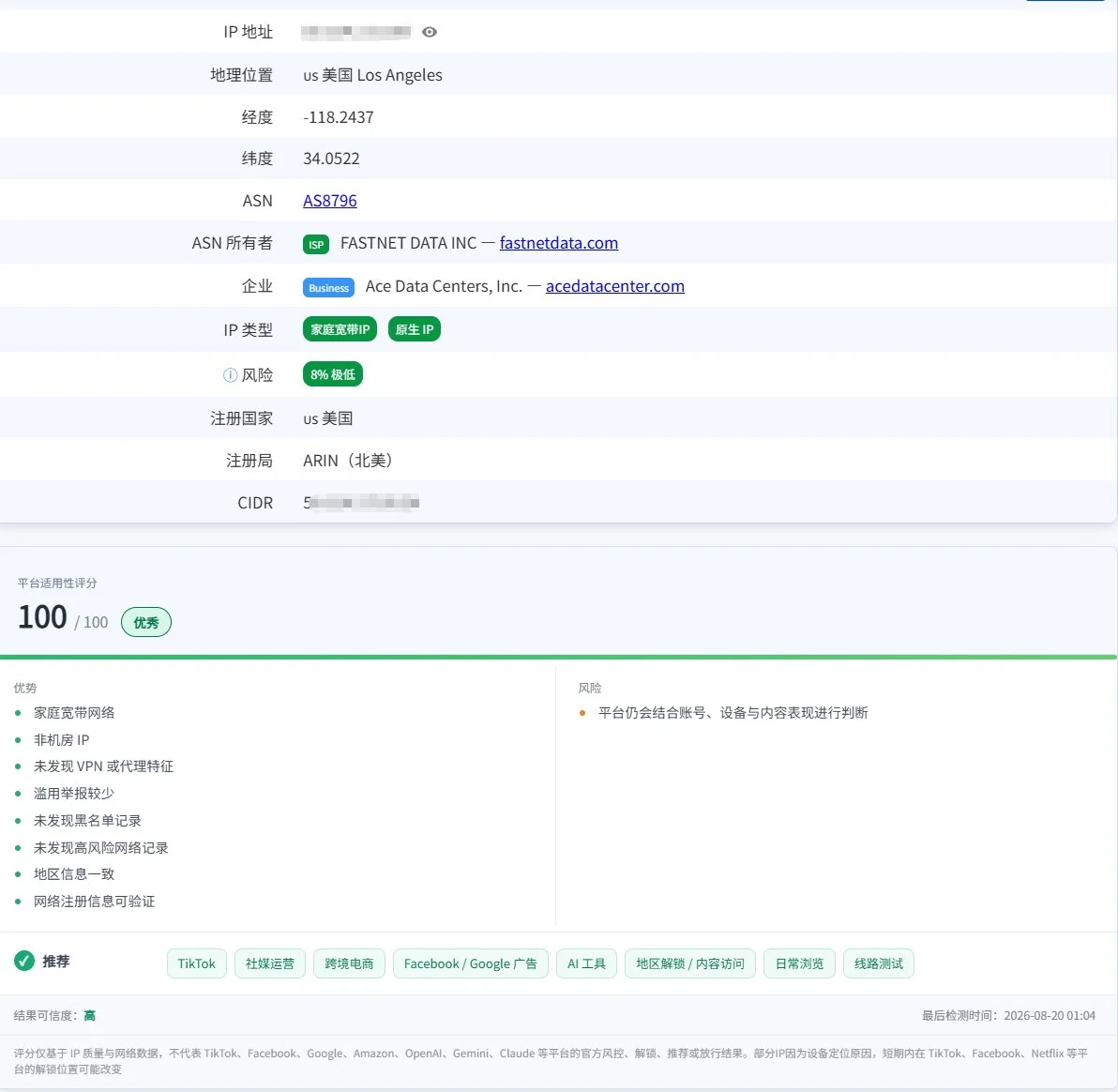Click 'Ace Data Centers, Inc.' text
The image size is (1118, 1092).
tap(444, 286)
